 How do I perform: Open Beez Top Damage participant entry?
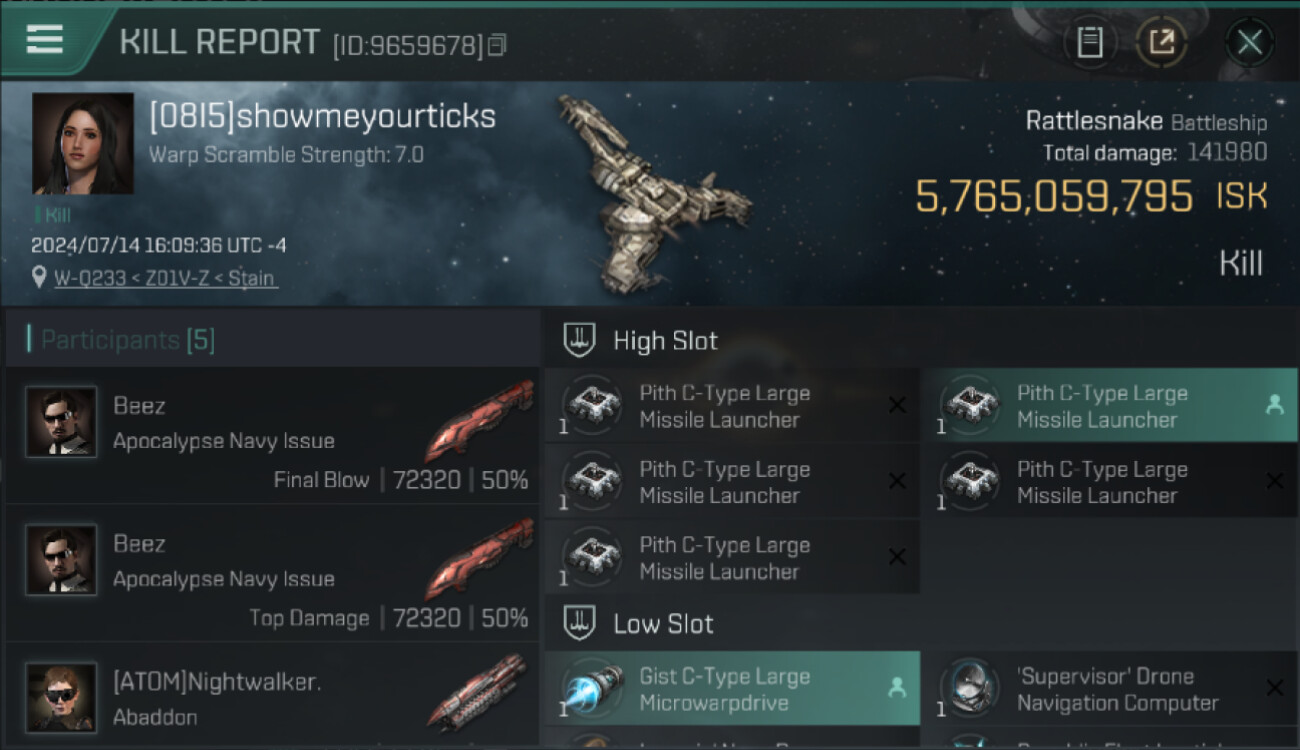pos(272,573)
